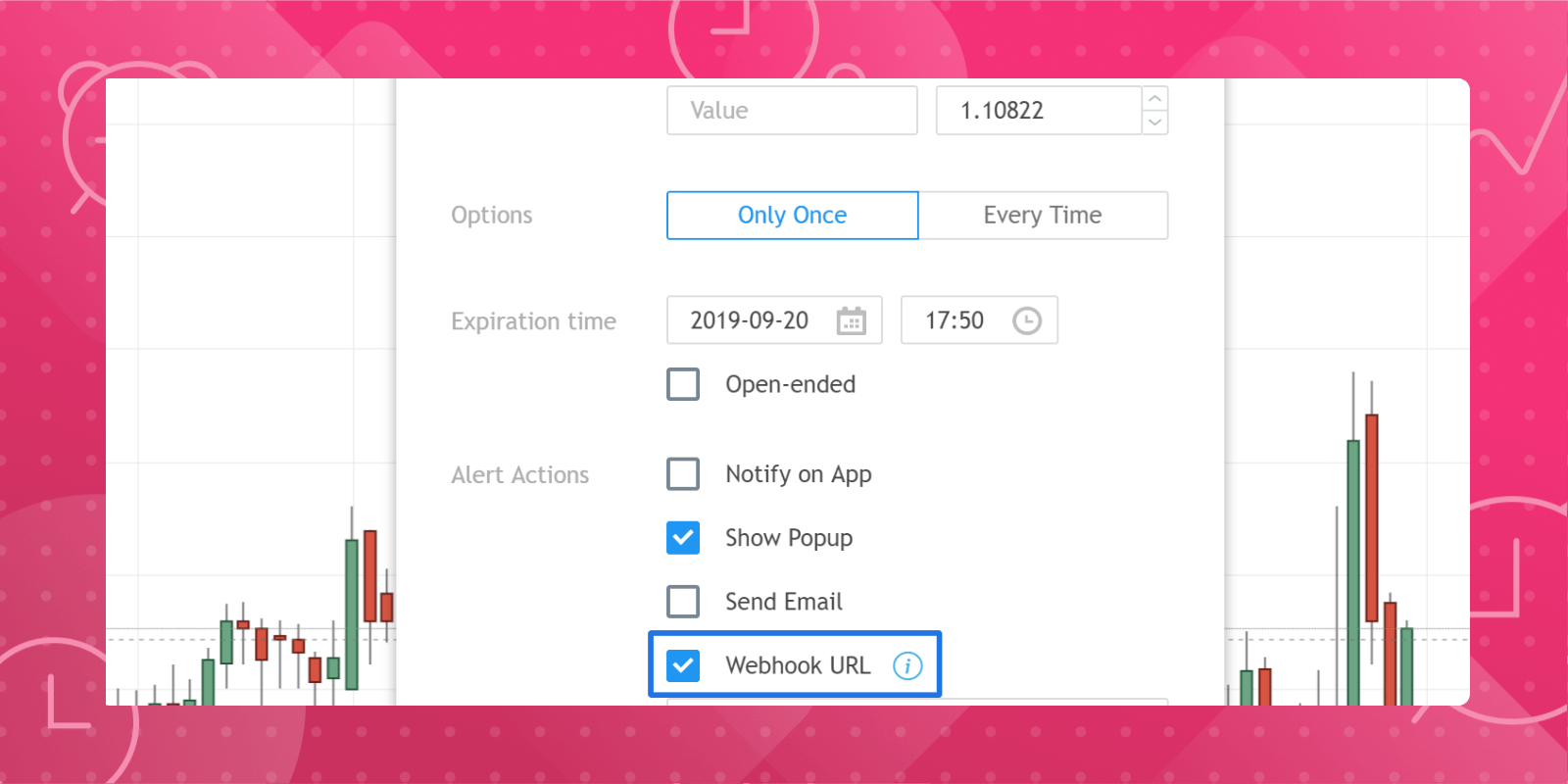This screenshot has width=1568, height=784.
Task: Switch to Every Time option
Action: coord(1043,215)
